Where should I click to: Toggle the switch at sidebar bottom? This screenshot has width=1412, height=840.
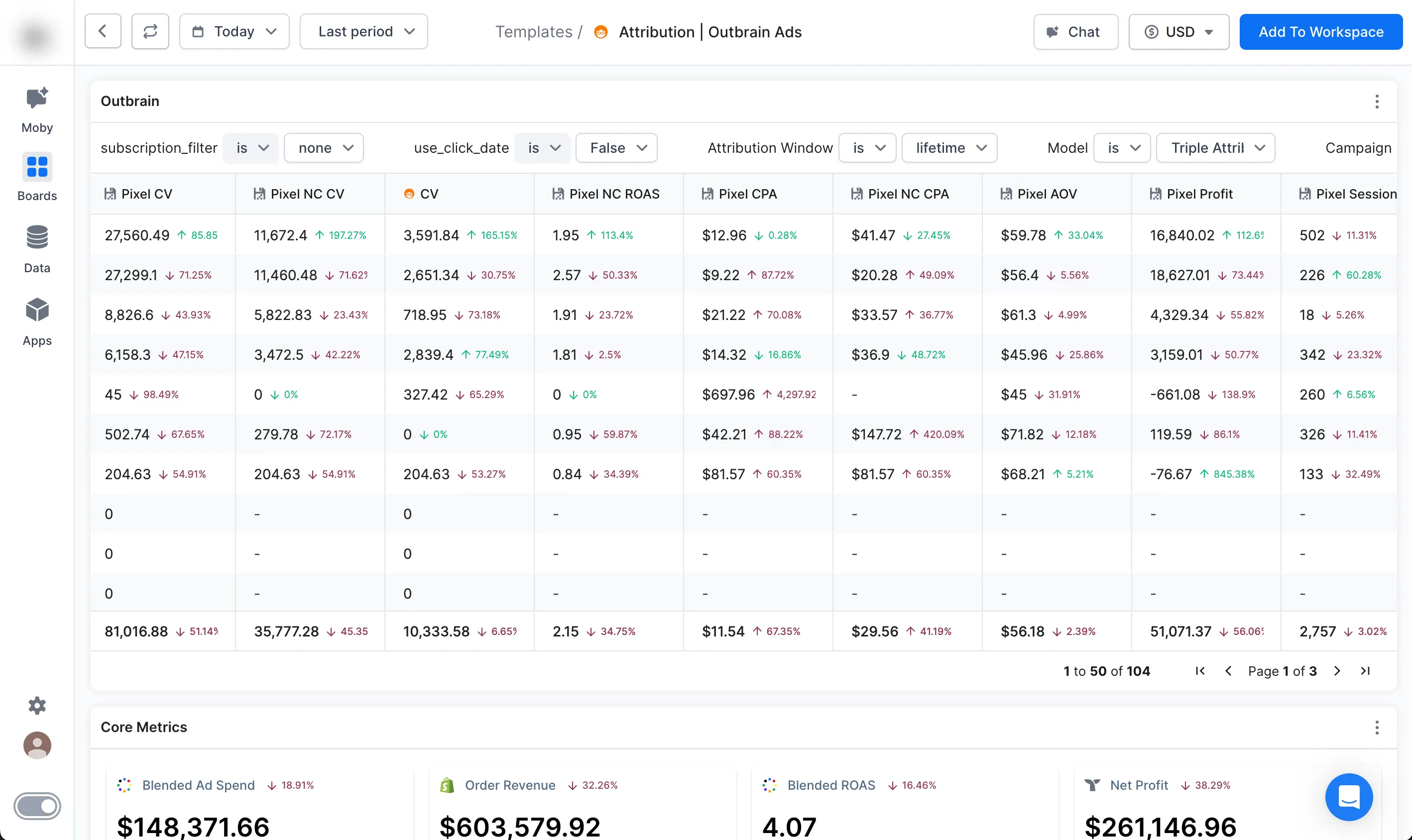pos(37,806)
